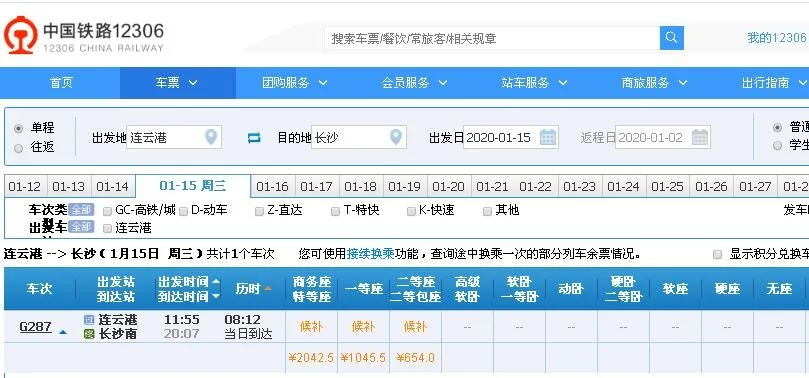Sort departure time ascending arrow
This screenshot has width=809, height=378.
pos(216,282)
